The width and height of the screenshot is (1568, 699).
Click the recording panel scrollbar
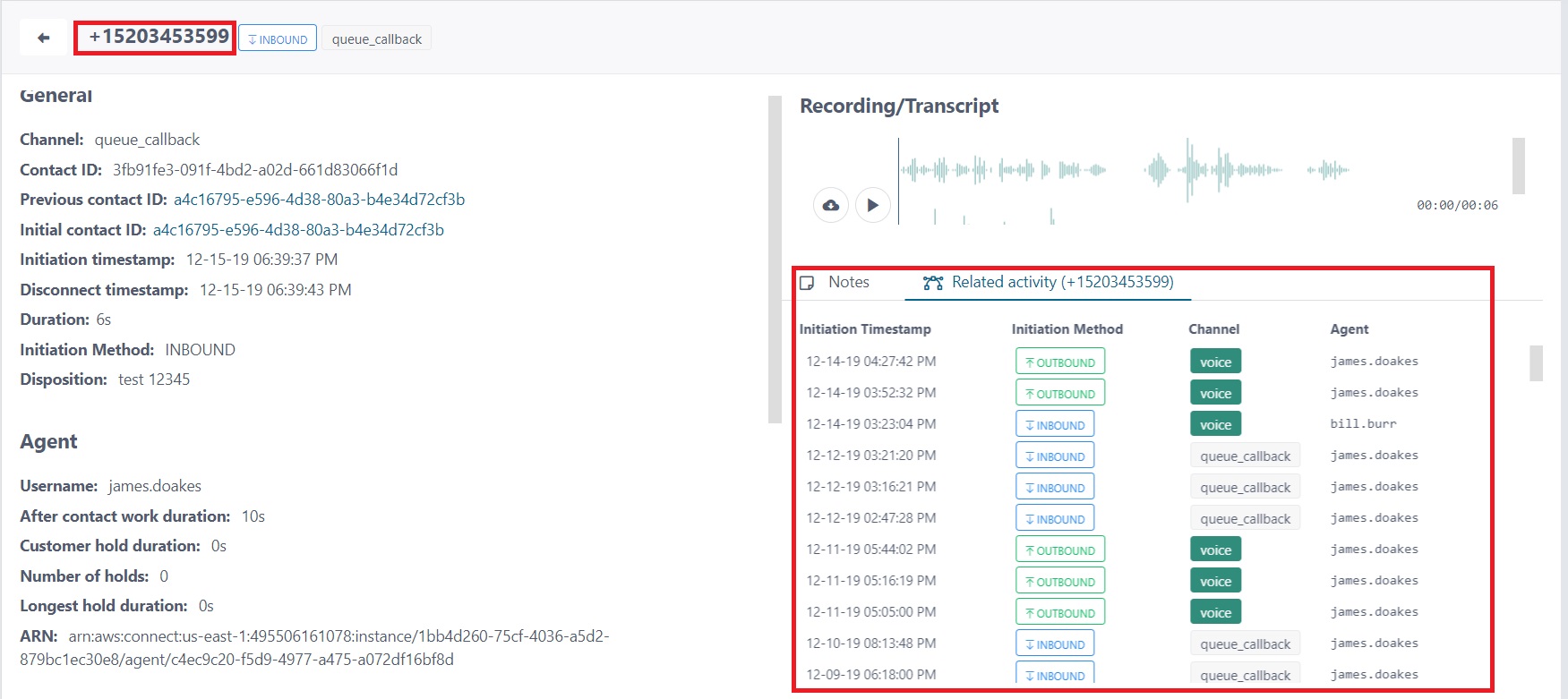[1519, 166]
